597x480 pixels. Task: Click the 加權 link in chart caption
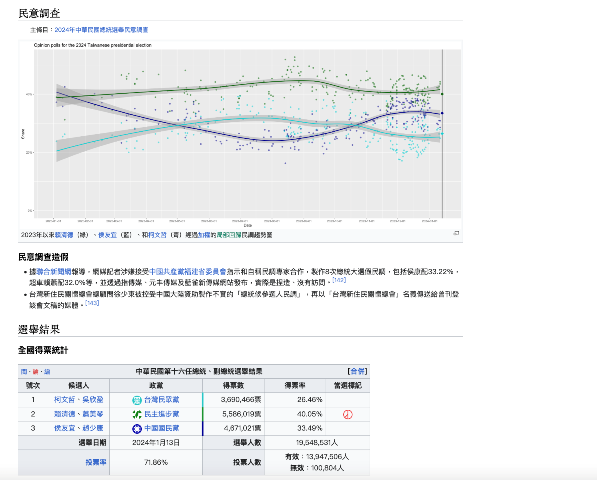point(204,235)
